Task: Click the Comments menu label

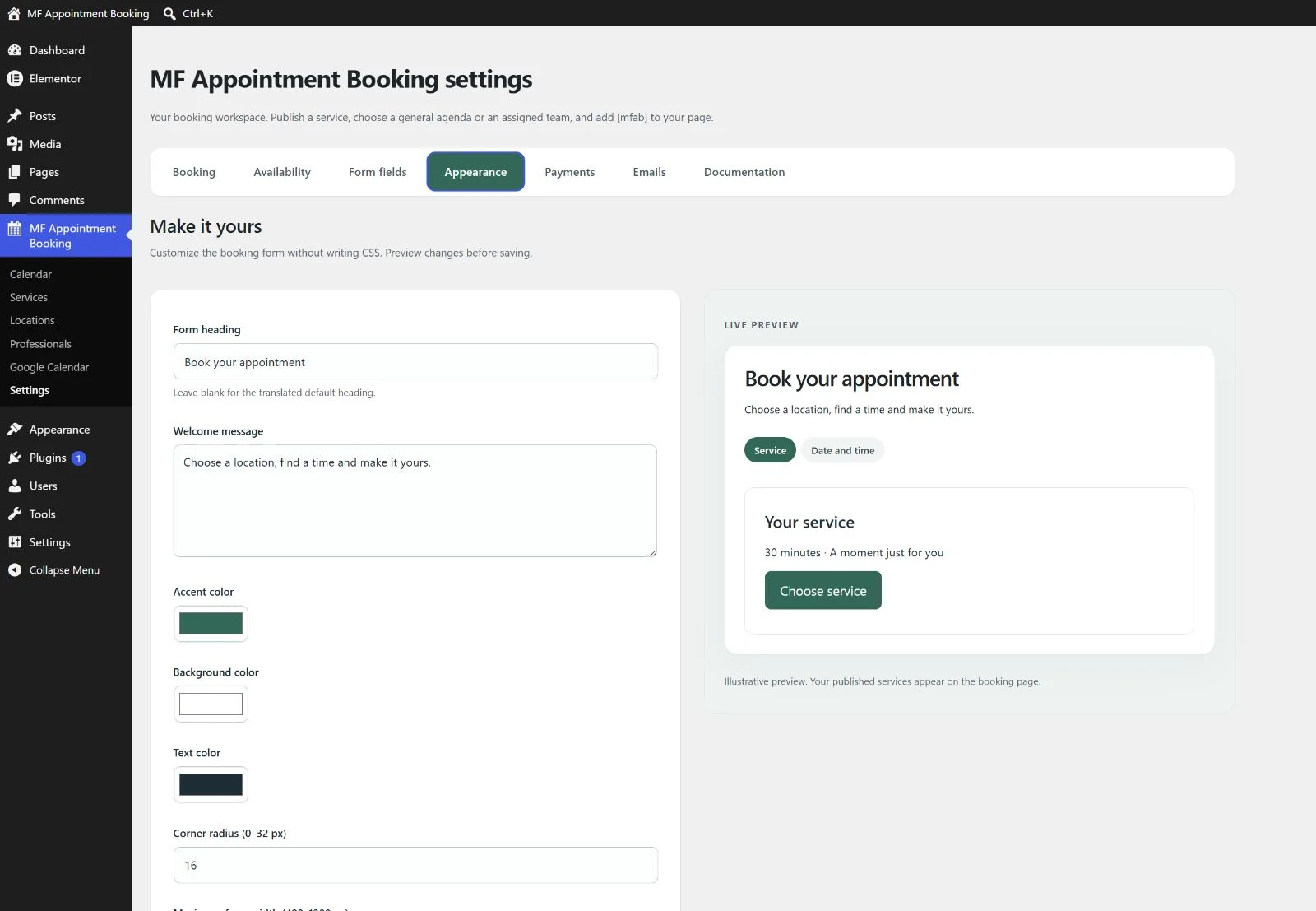Action: (57, 200)
